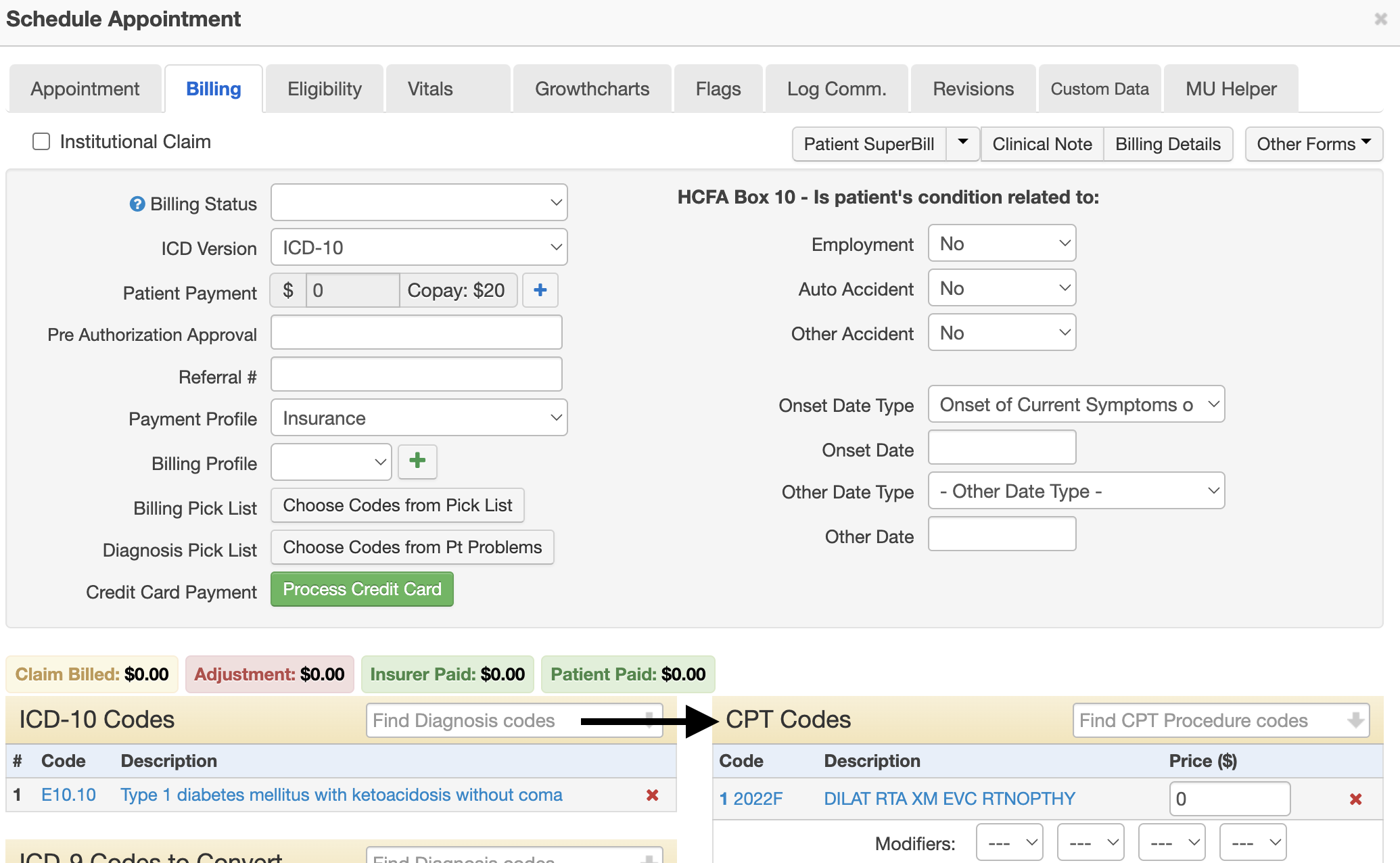The height and width of the screenshot is (863, 1400).
Task: Open the DILAT RTA XM EVC RTNOPTHY link
Action: point(950,799)
